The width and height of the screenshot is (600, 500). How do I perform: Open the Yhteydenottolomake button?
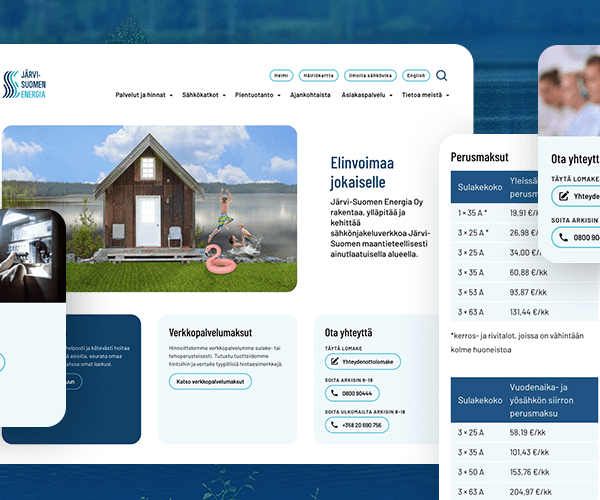pyautogui.click(x=363, y=362)
